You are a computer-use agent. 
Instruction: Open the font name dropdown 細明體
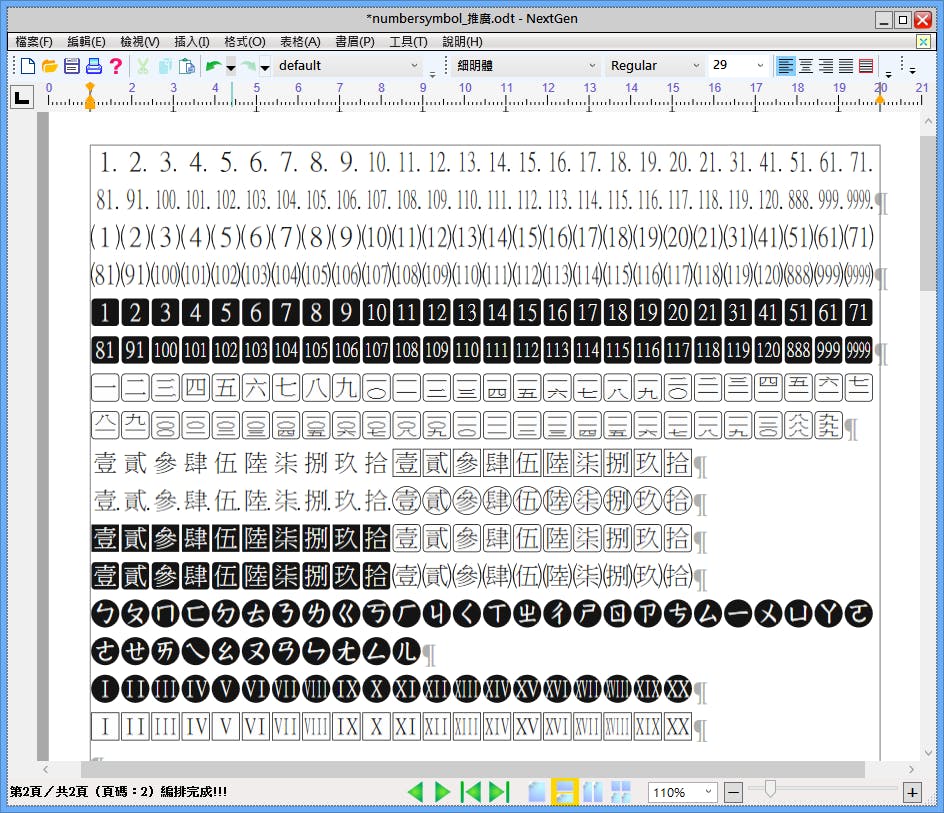[592, 66]
